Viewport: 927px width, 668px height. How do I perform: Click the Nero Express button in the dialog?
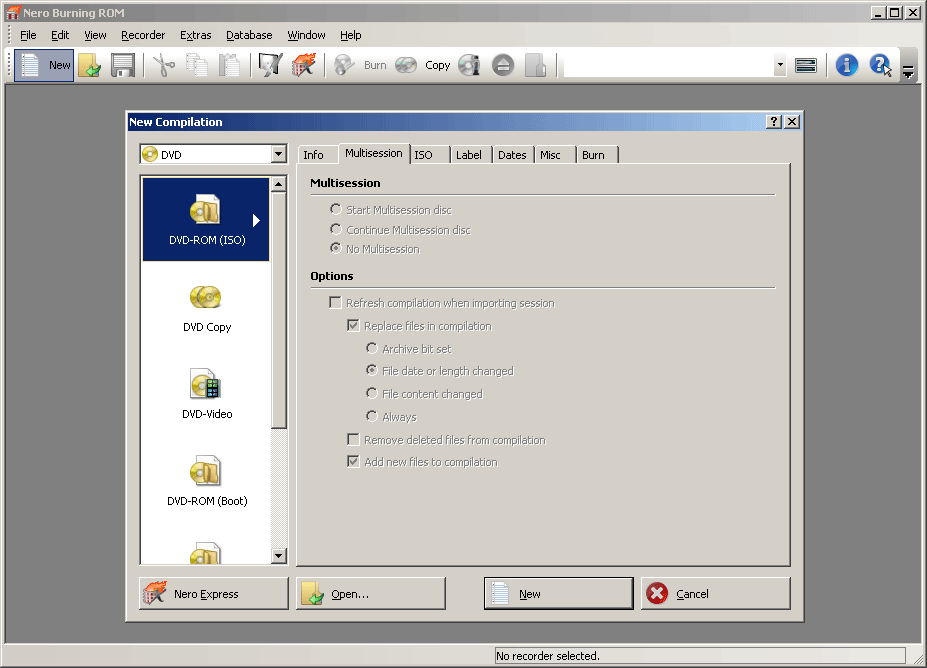coord(214,594)
